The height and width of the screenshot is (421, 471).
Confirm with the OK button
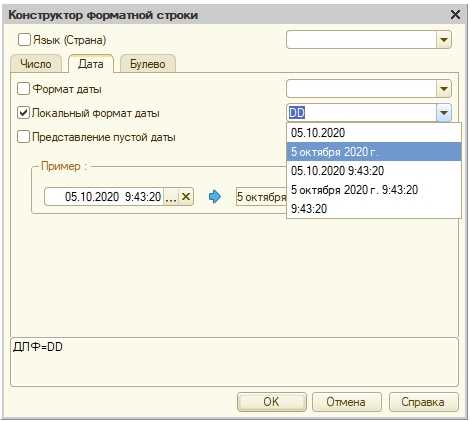click(271, 402)
